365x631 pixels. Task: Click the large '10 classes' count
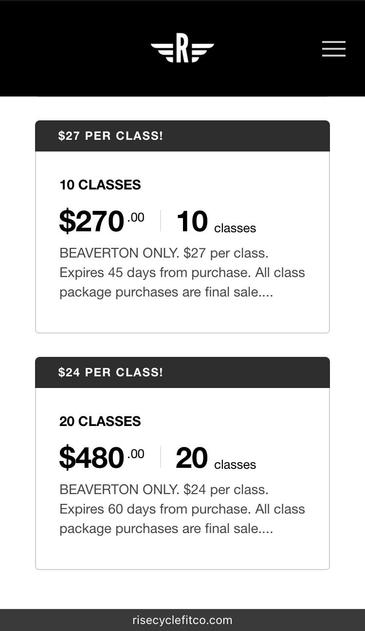pyautogui.click(x=216, y=222)
